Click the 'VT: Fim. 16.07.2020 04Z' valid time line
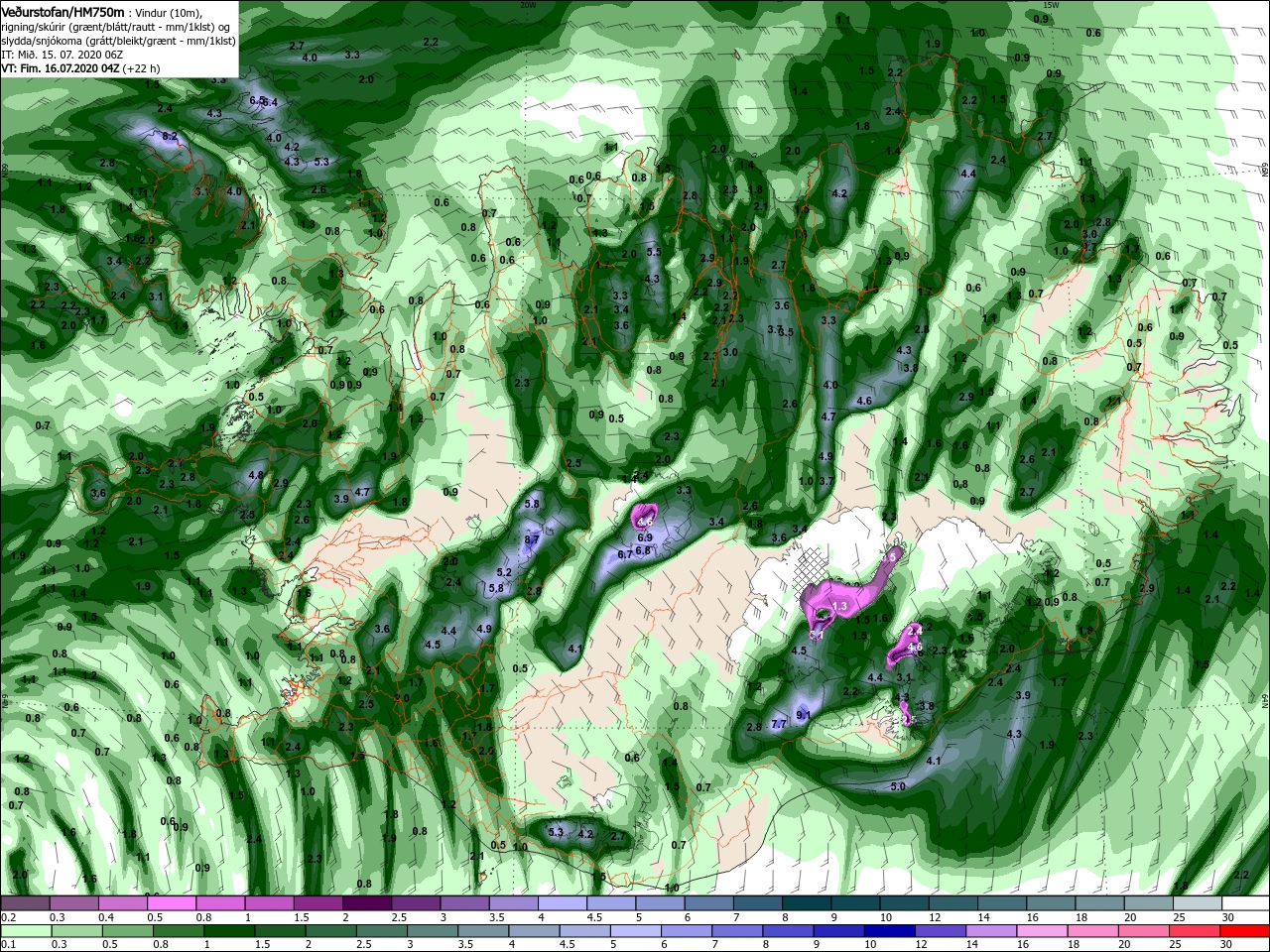 point(80,68)
